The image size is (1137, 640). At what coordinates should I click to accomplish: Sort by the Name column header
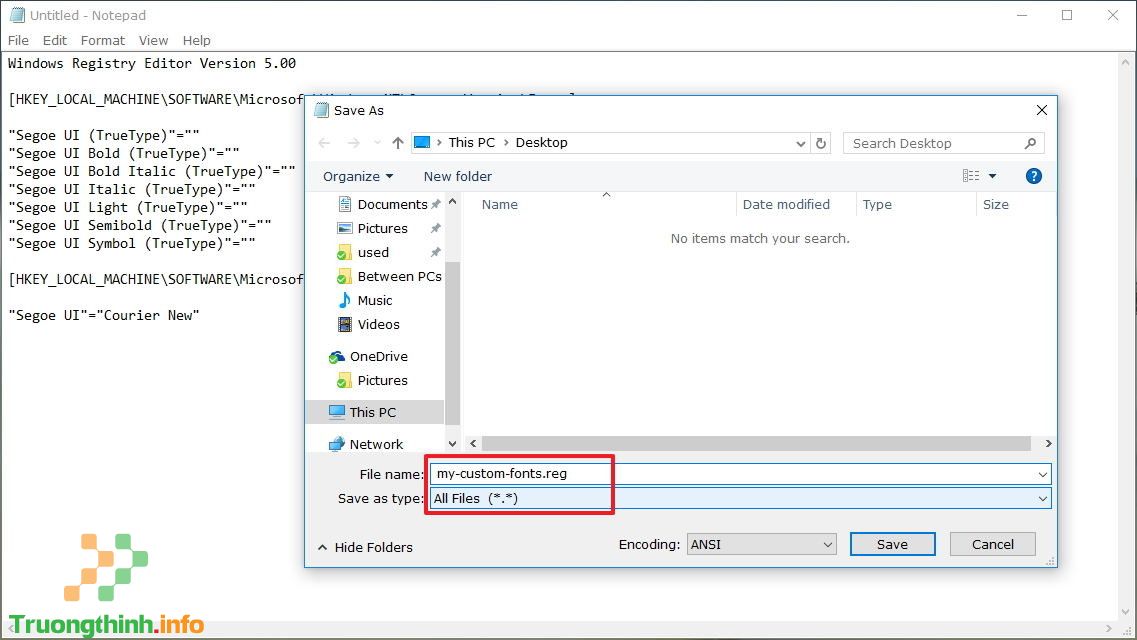500,204
